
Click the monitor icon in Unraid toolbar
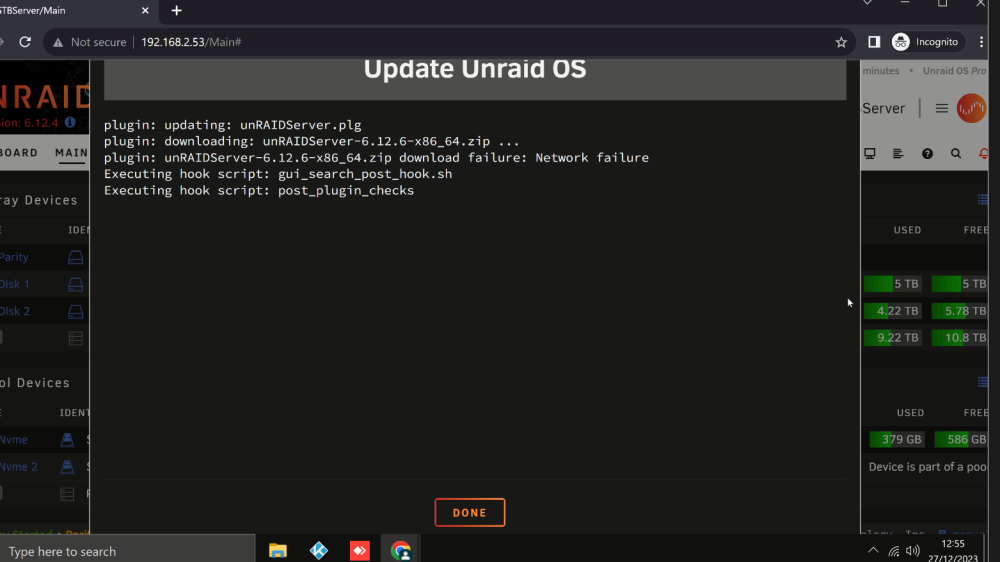click(x=870, y=154)
